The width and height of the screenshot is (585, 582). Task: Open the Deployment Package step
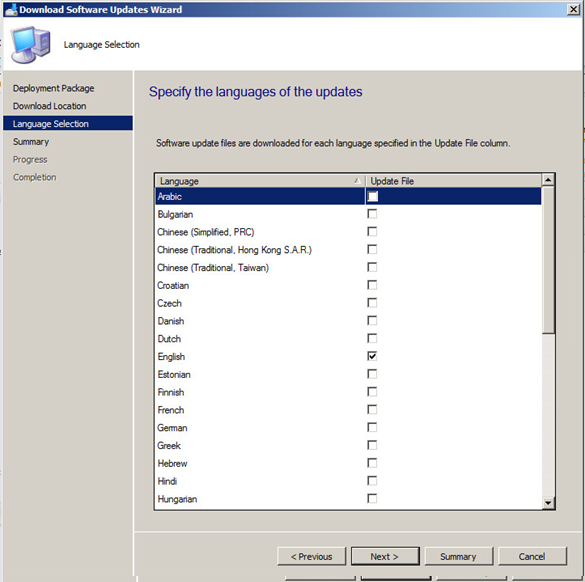point(53,88)
